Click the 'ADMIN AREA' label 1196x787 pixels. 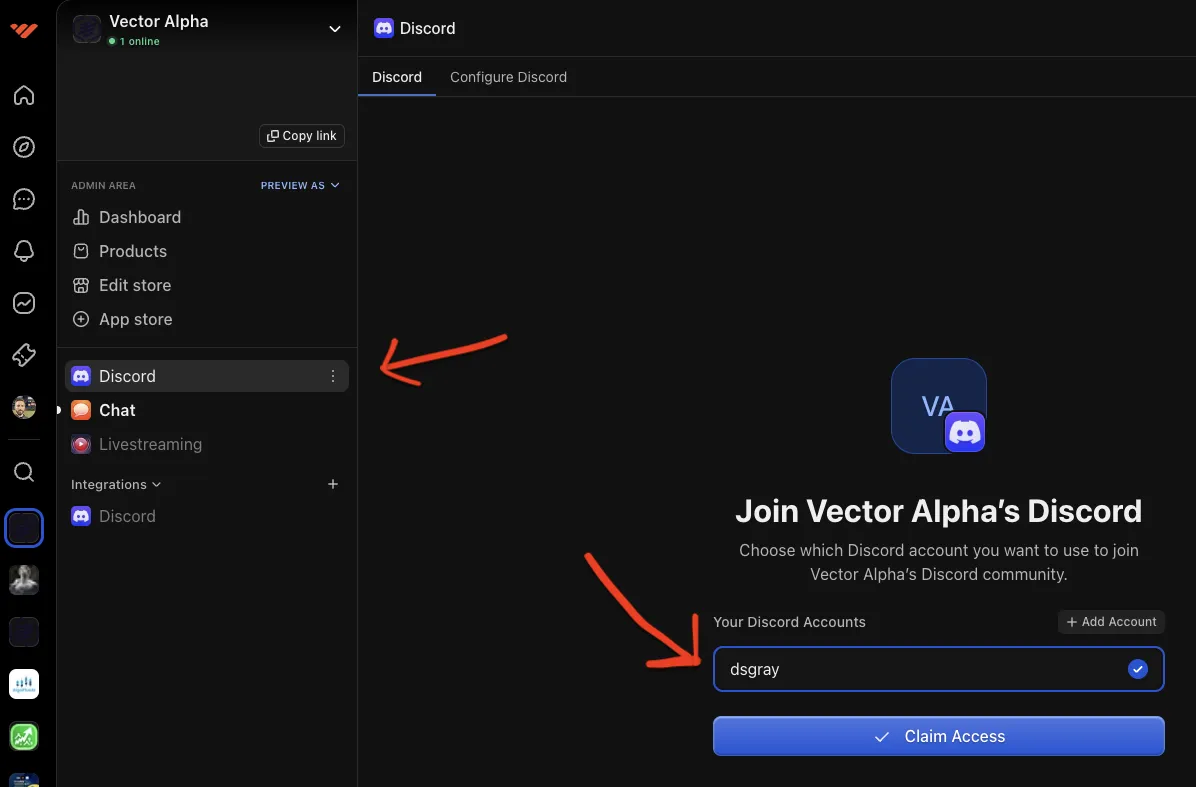pyautogui.click(x=103, y=185)
